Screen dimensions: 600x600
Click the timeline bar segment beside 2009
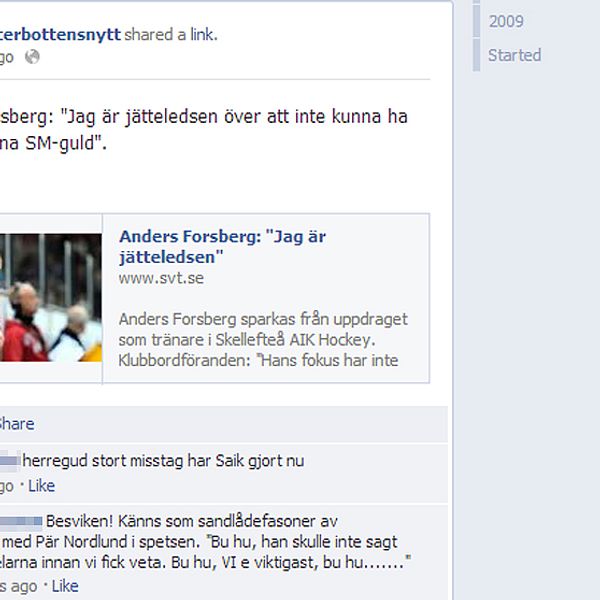tap(476, 21)
